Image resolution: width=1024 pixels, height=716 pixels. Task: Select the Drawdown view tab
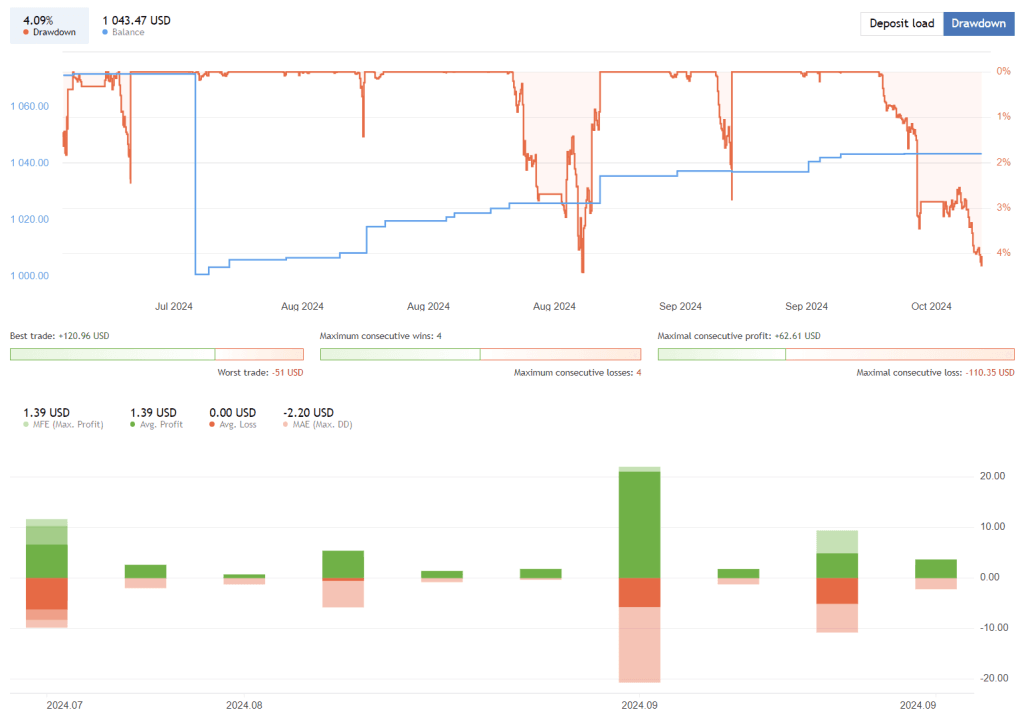tap(978, 23)
